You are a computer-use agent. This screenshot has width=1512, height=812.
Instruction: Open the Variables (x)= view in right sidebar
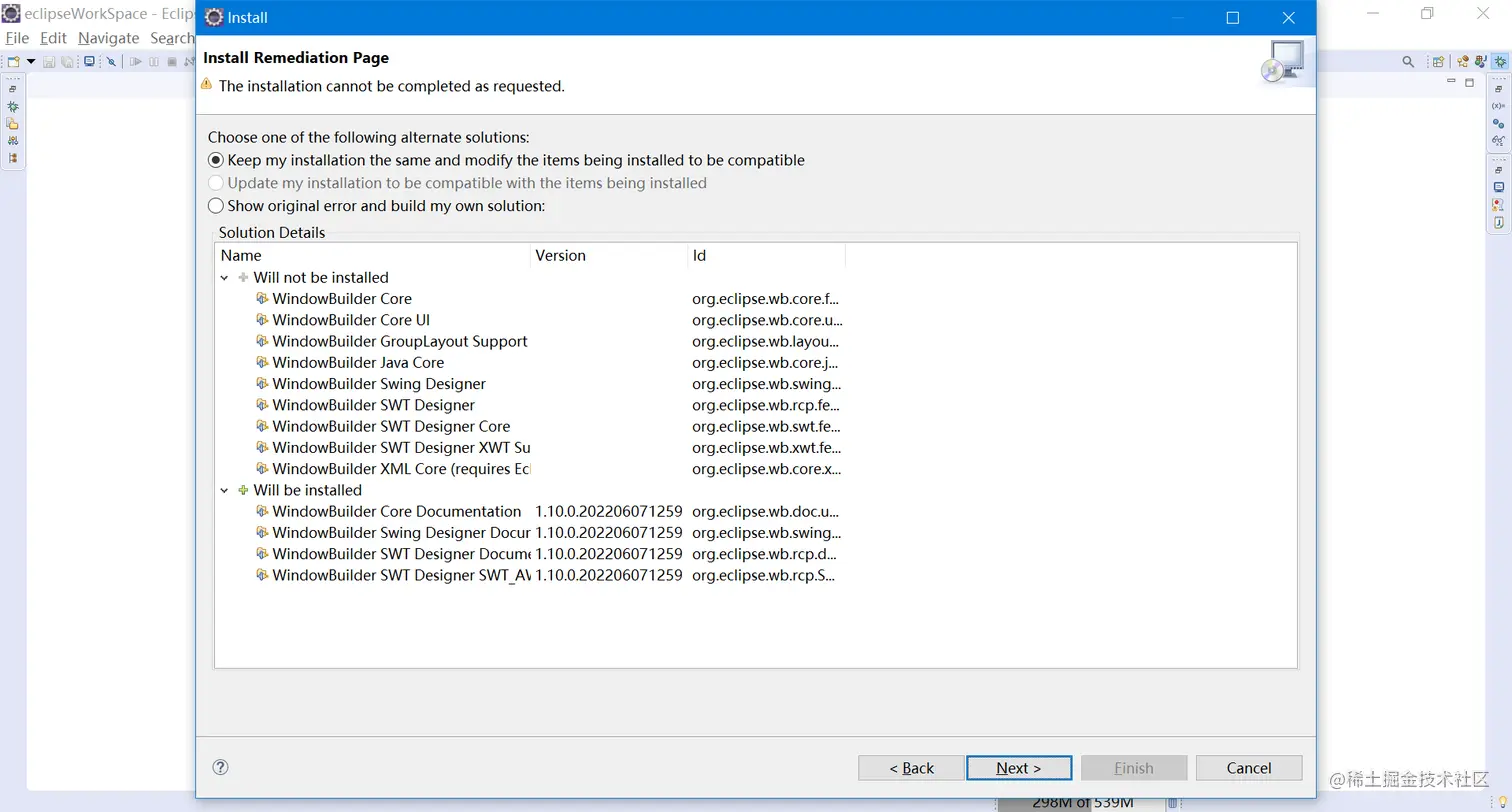[x=1498, y=106]
